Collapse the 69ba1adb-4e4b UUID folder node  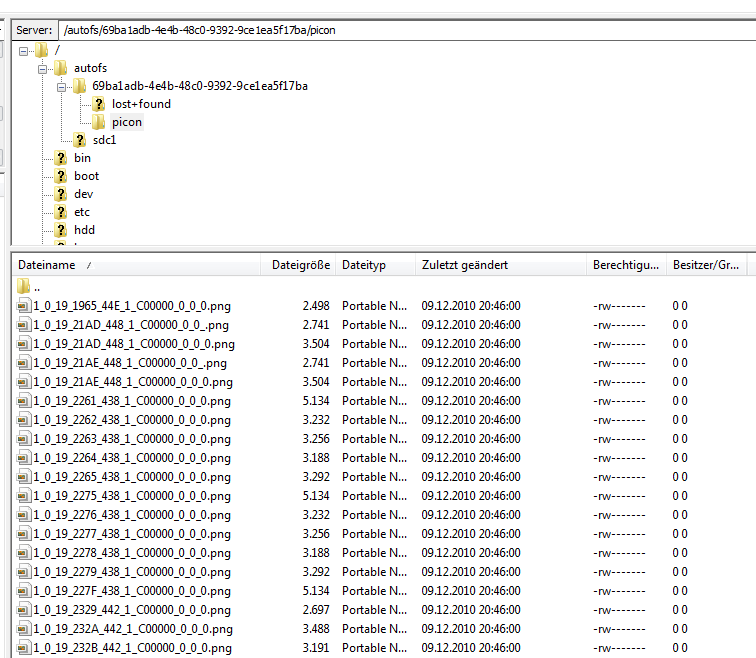pyautogui.click(x=62, y=86)
